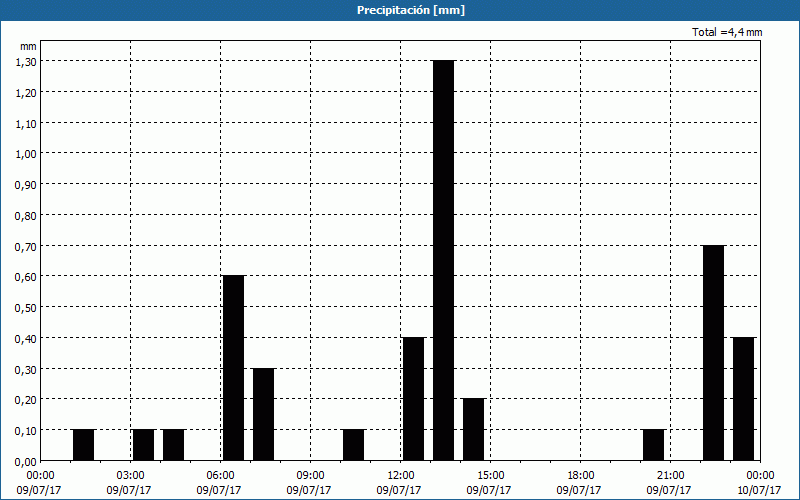800x500 pixels.
Task: Click the 0,90 y-axis value
Action: tap(26, 184)
